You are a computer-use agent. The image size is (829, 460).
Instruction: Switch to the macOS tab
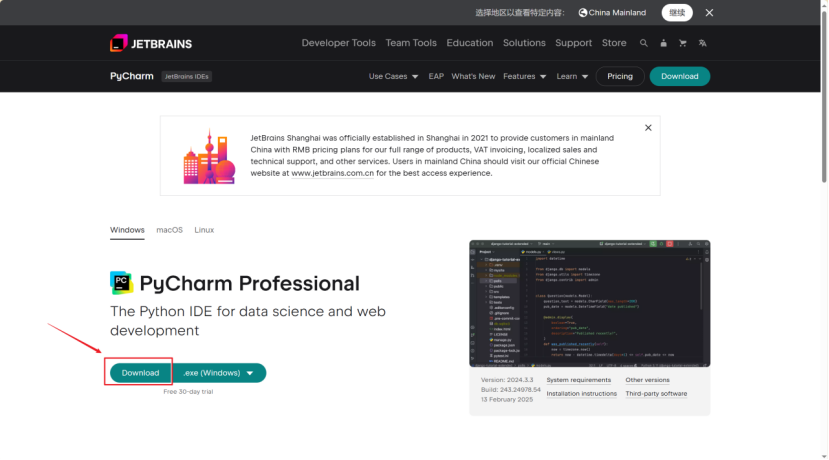coord(169,230)
